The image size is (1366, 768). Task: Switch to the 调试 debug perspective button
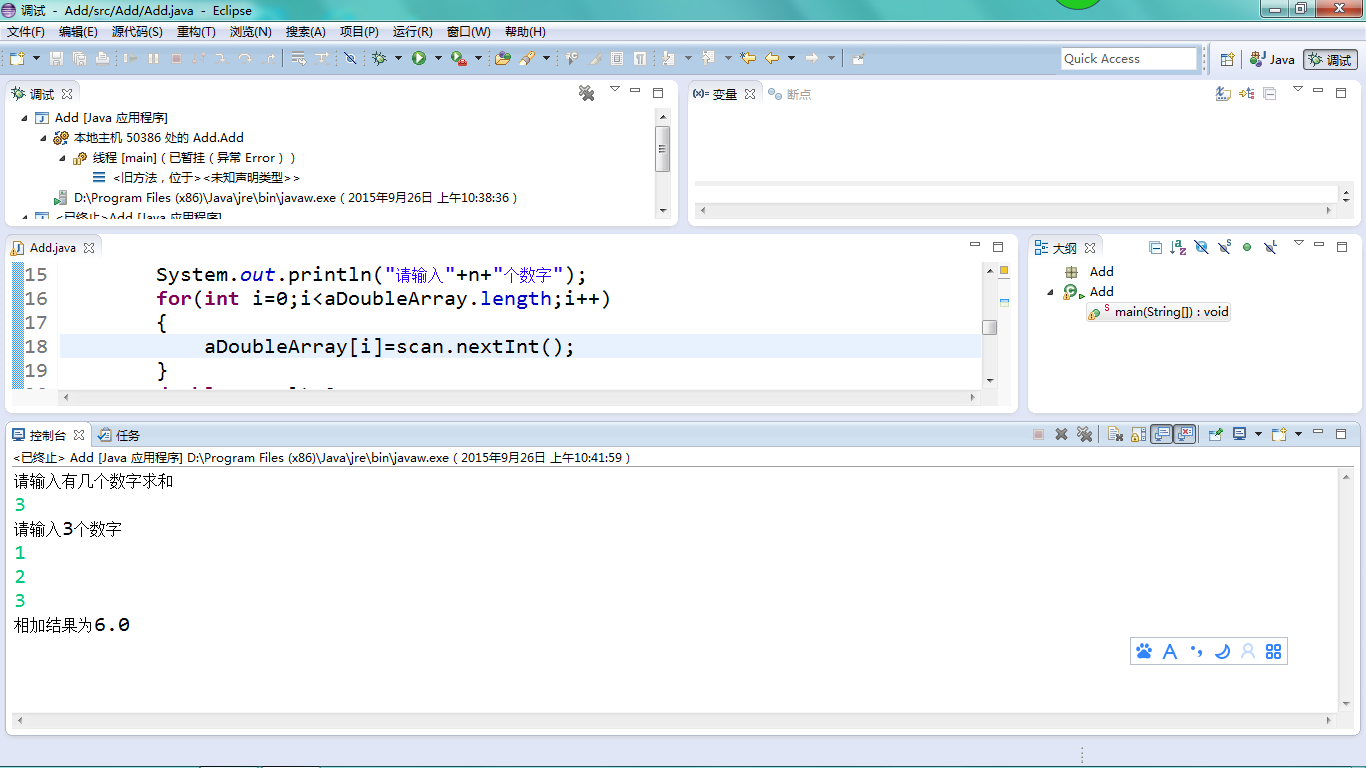[1330, 59]
